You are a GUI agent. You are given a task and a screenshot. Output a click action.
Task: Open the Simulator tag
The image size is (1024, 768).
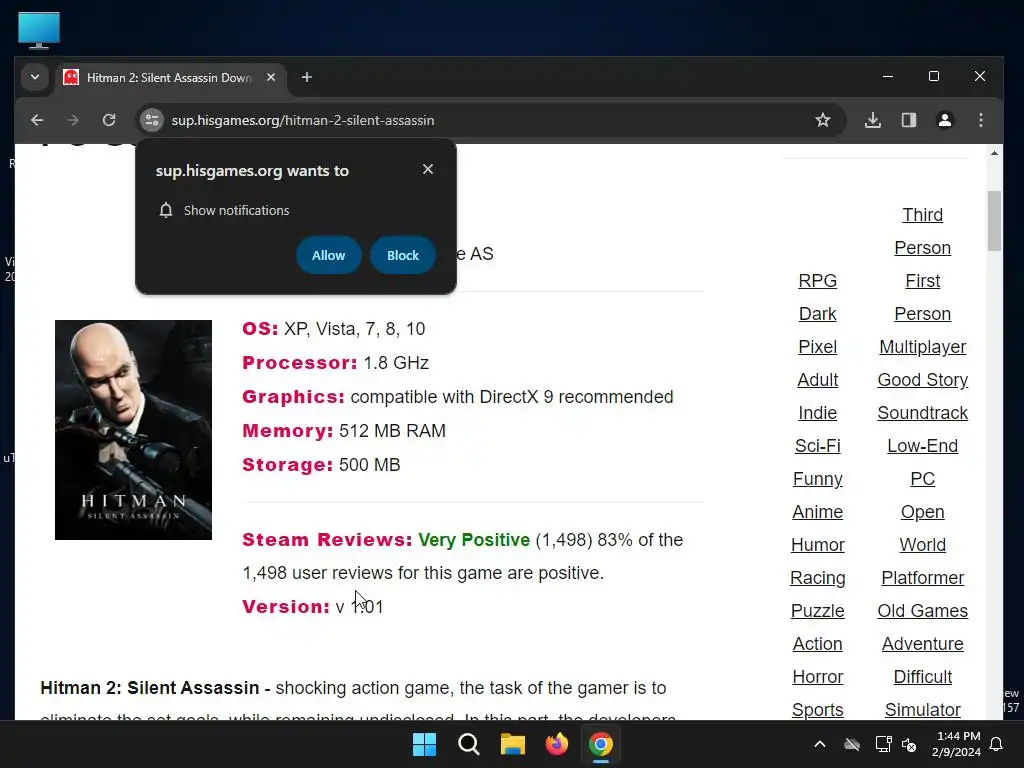(922, 710)
